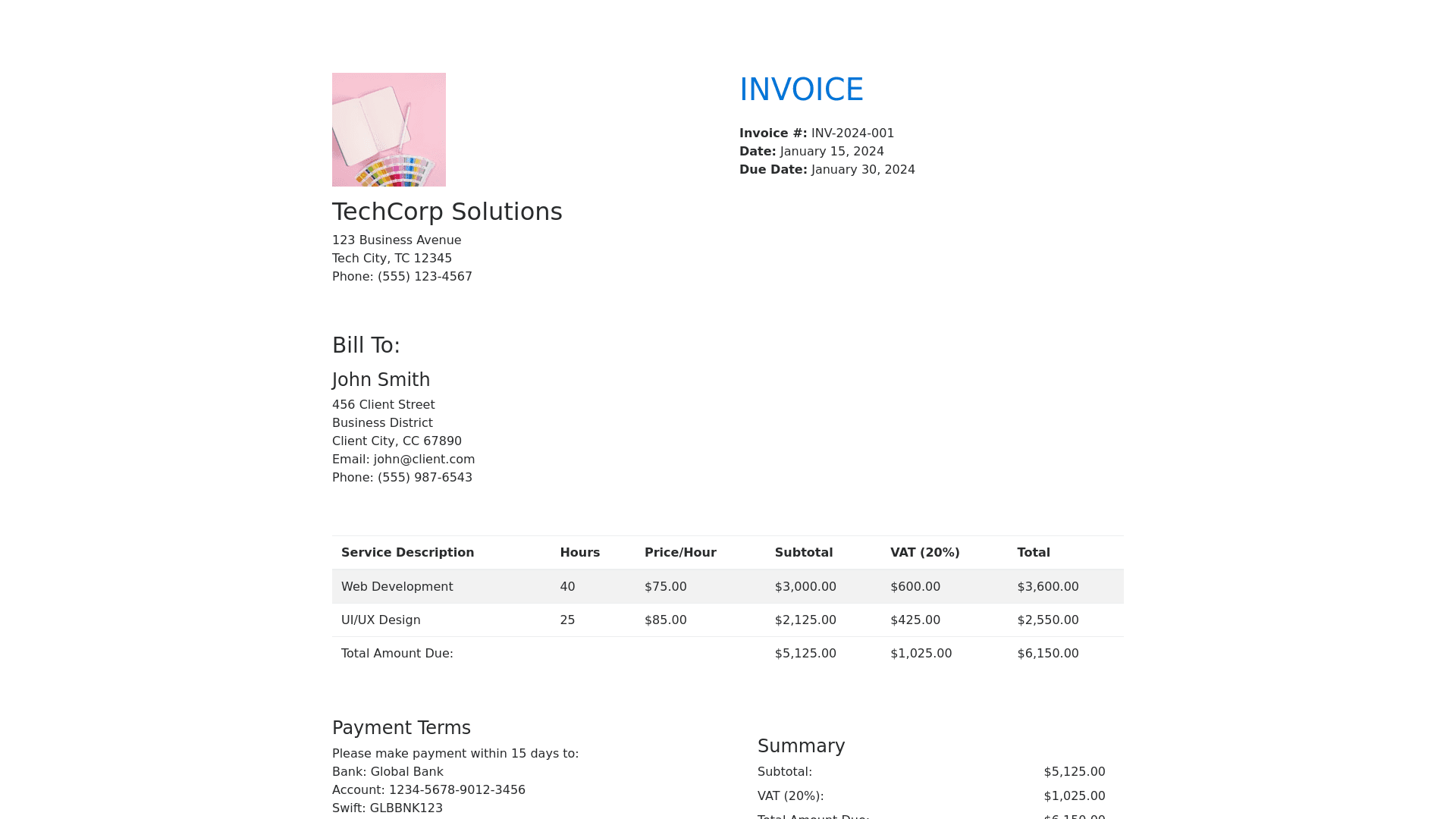1456x819 pixels.
Task: Click client phone (555) 987-6543
Action: coord(425,478)
